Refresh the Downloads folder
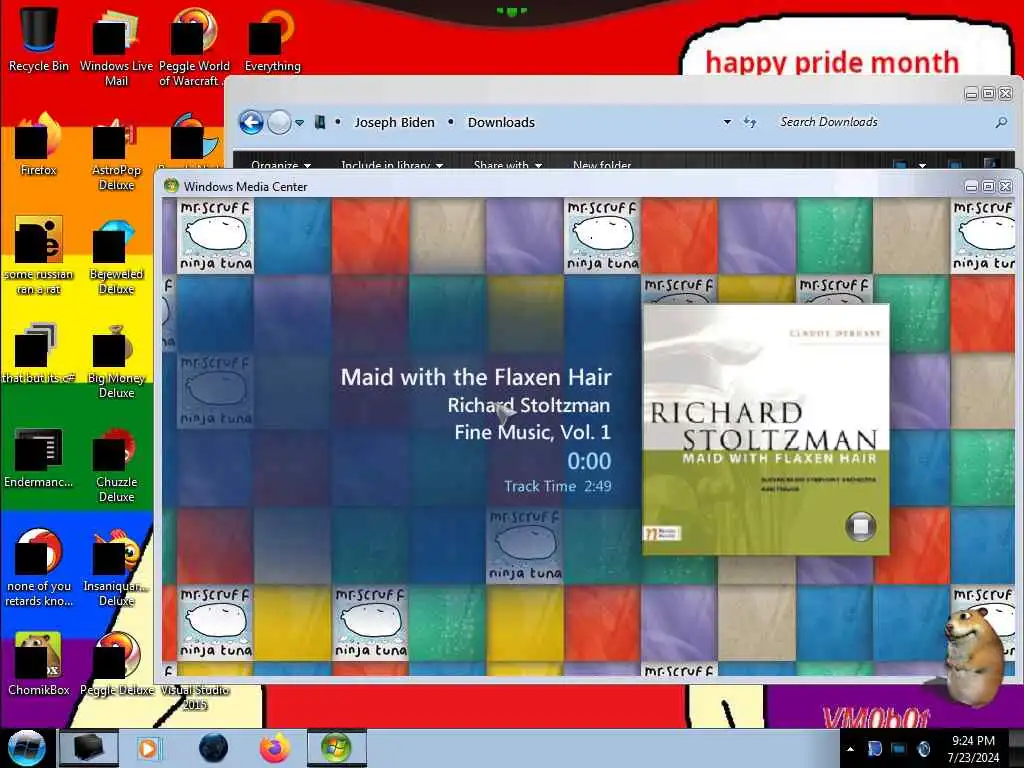 (750, 122)
